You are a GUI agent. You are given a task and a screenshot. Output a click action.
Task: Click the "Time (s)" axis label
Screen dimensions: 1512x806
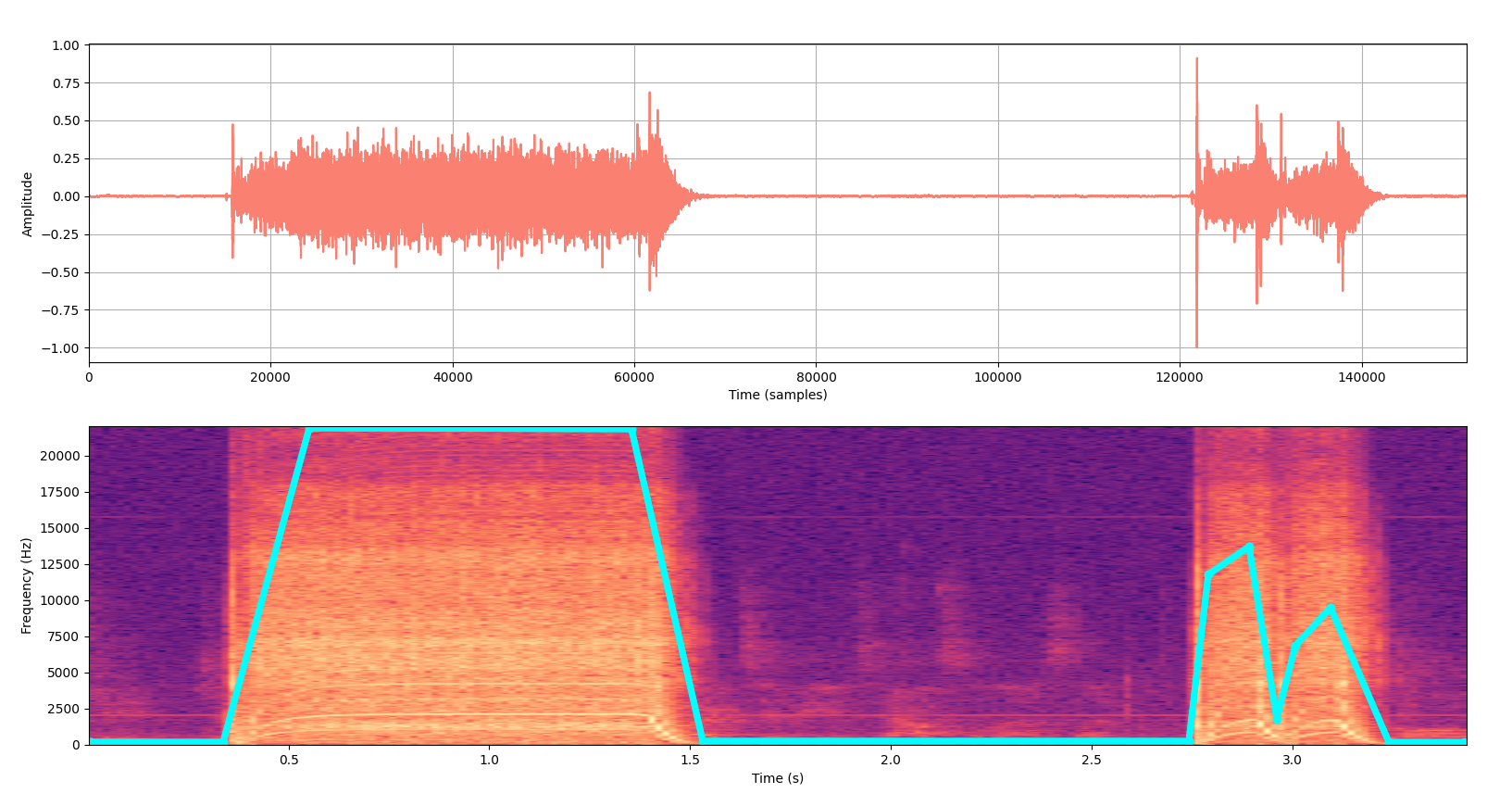pyautogui.click(x=777, y=778)
